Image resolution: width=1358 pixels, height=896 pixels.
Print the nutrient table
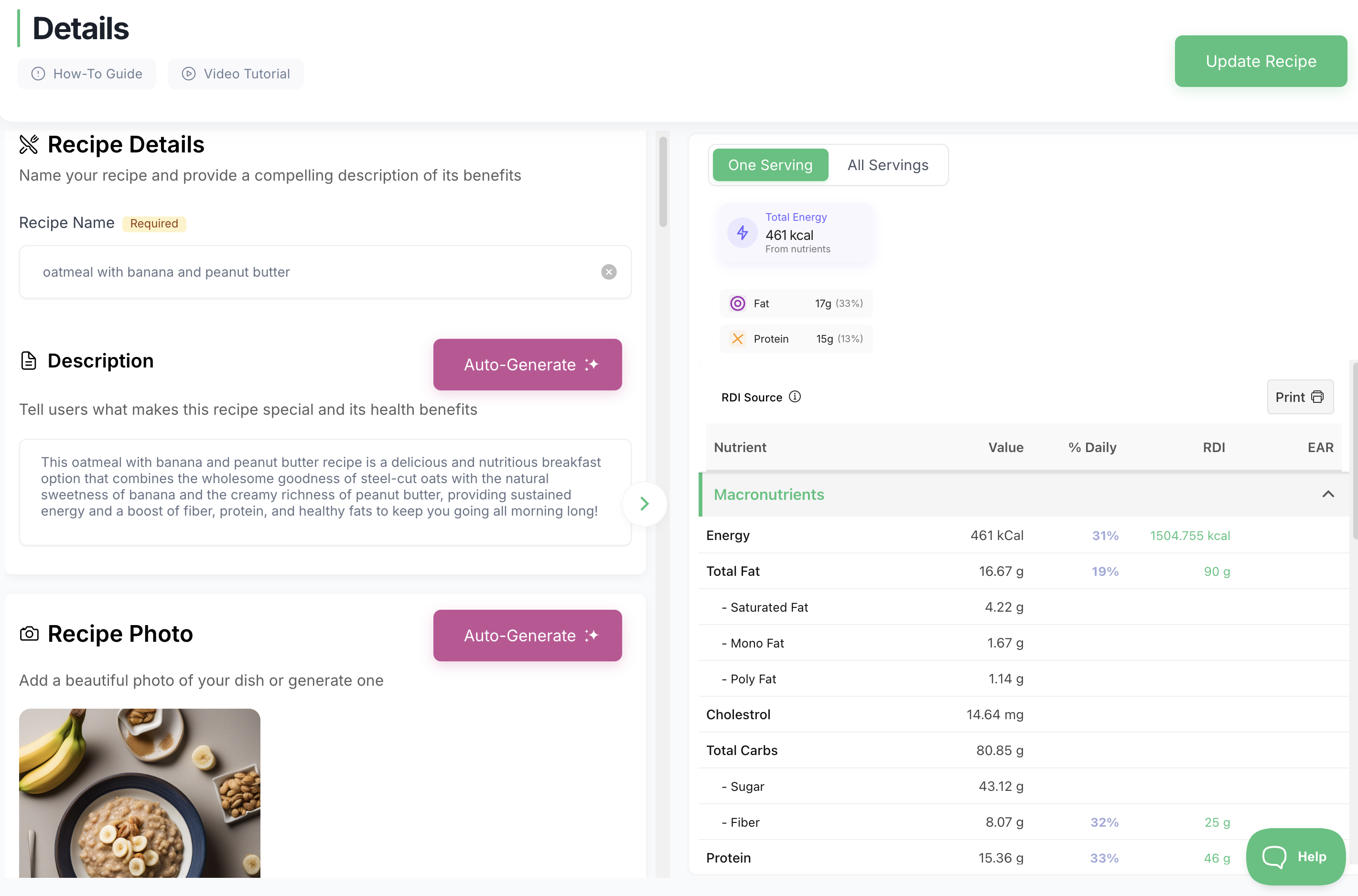1300,397
